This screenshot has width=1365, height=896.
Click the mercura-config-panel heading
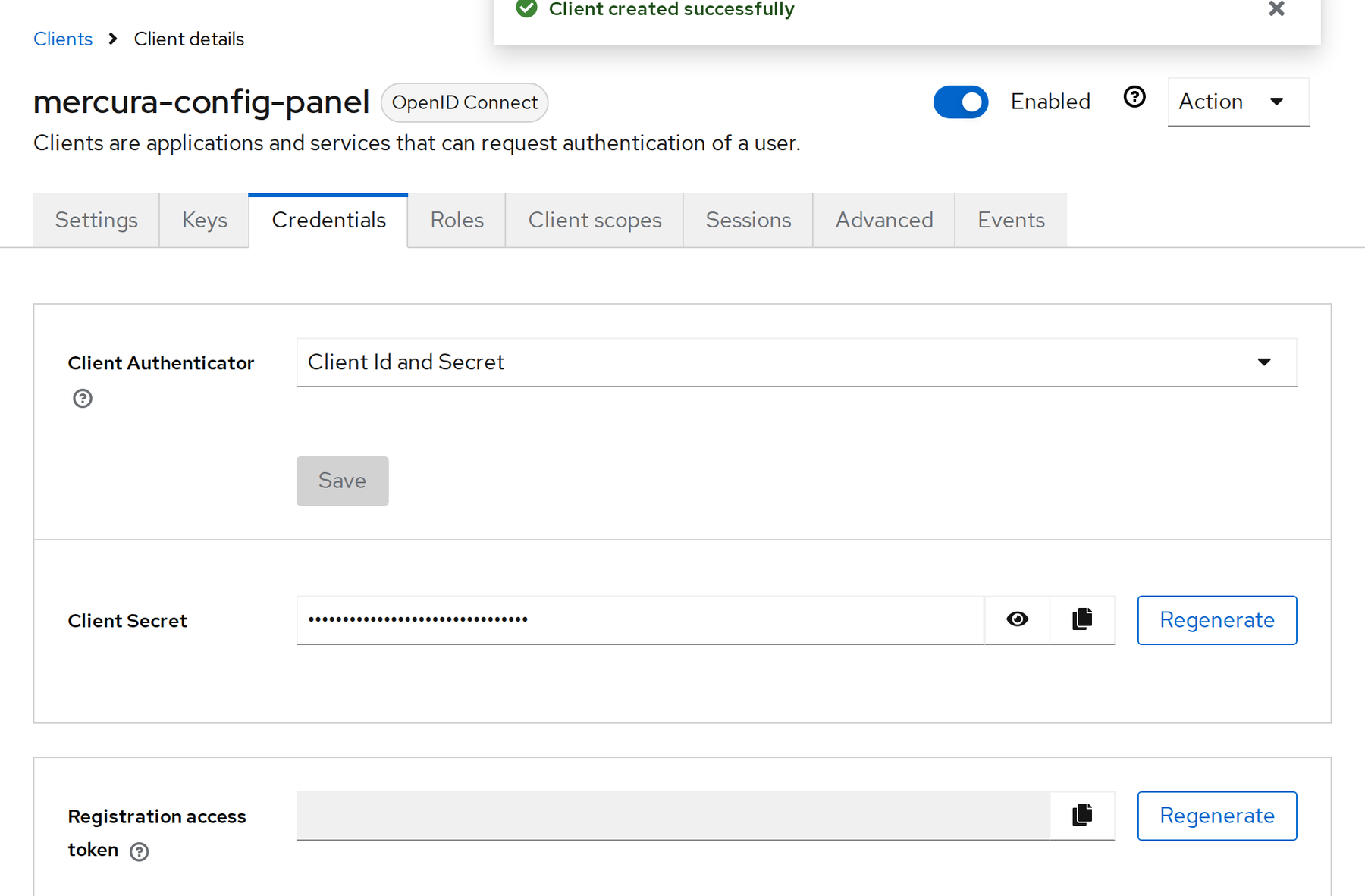click(x=201, y=102)
